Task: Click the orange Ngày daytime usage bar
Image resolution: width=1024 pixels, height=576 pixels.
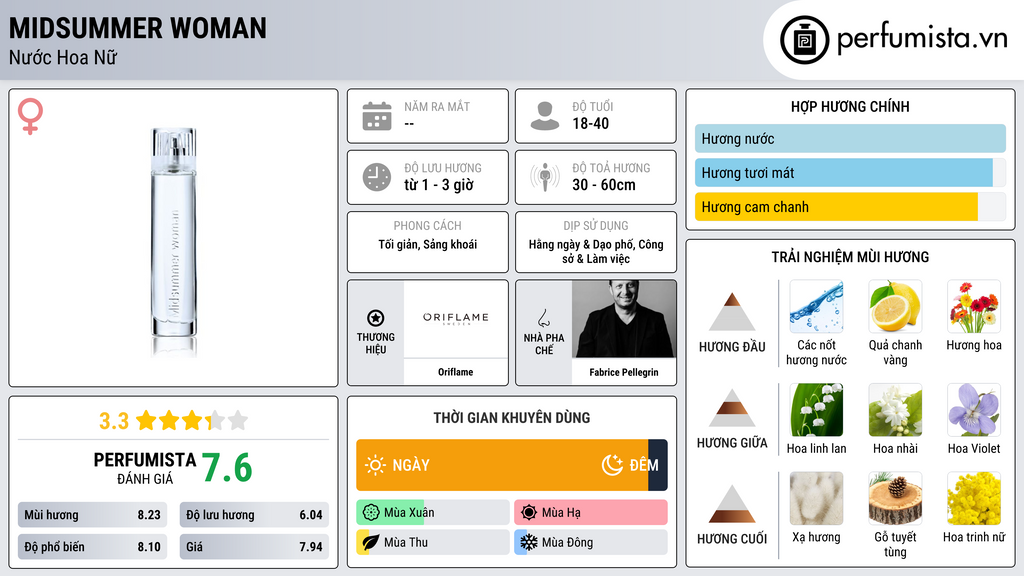Action: [x=502, y=465]
